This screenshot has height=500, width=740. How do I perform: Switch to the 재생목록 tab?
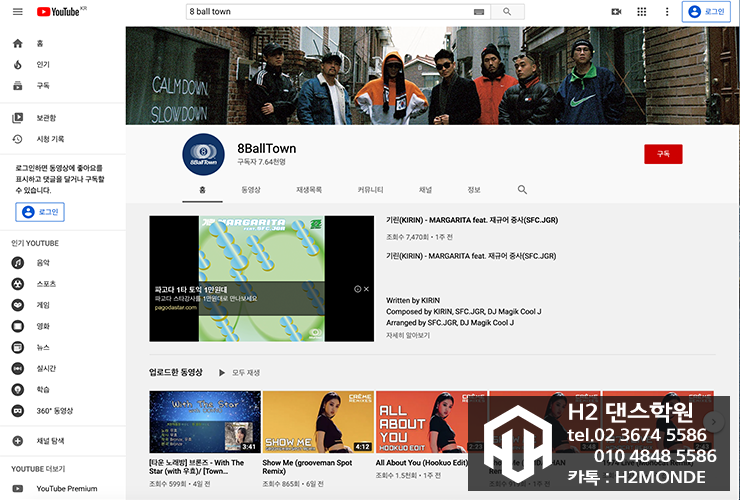309,190
